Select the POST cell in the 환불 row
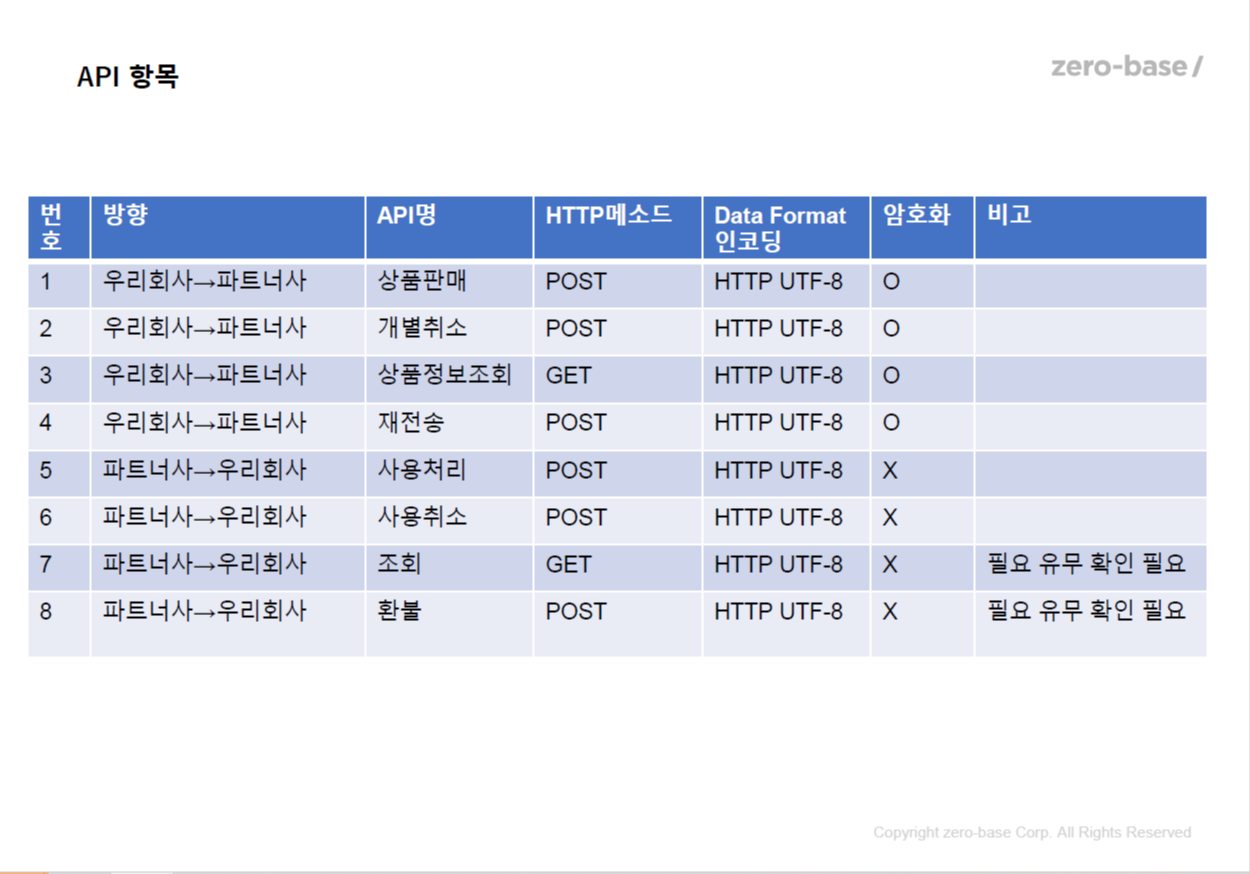 click(618, 623)
